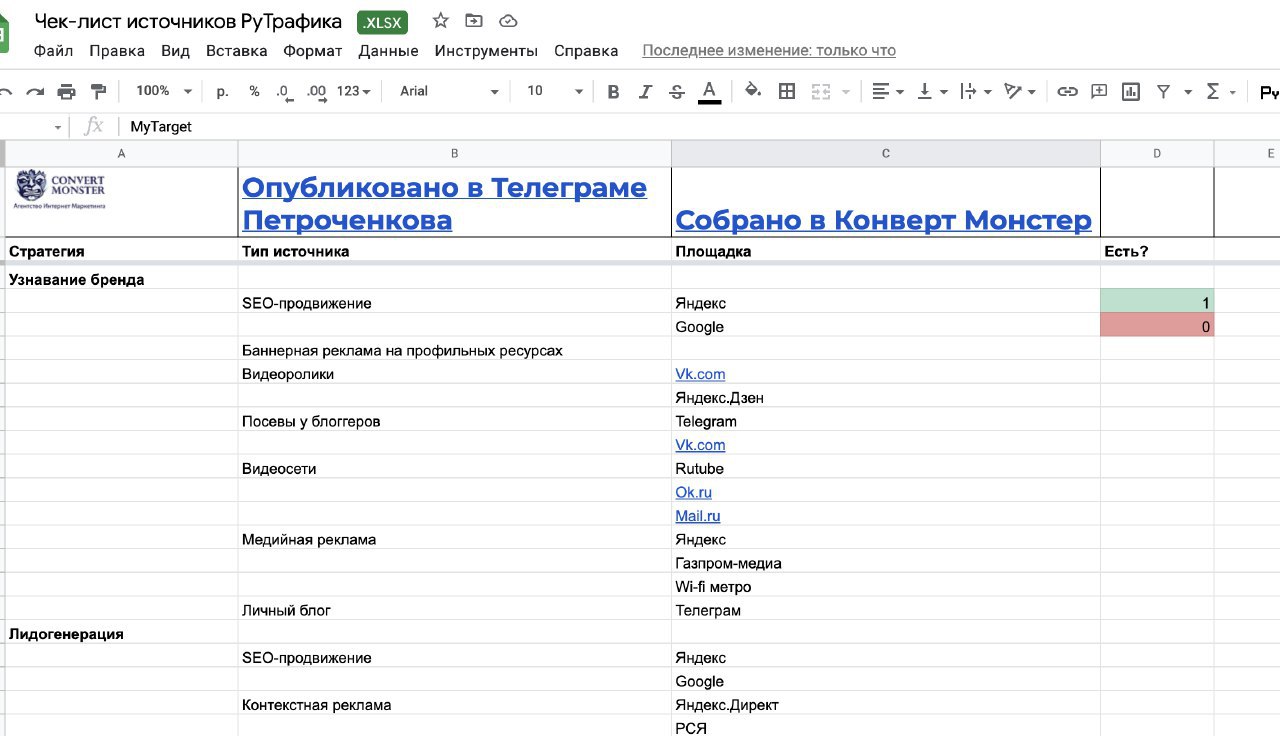Expand the functions dropdown arrow

pyautogui.click(x=1233, y=92)
